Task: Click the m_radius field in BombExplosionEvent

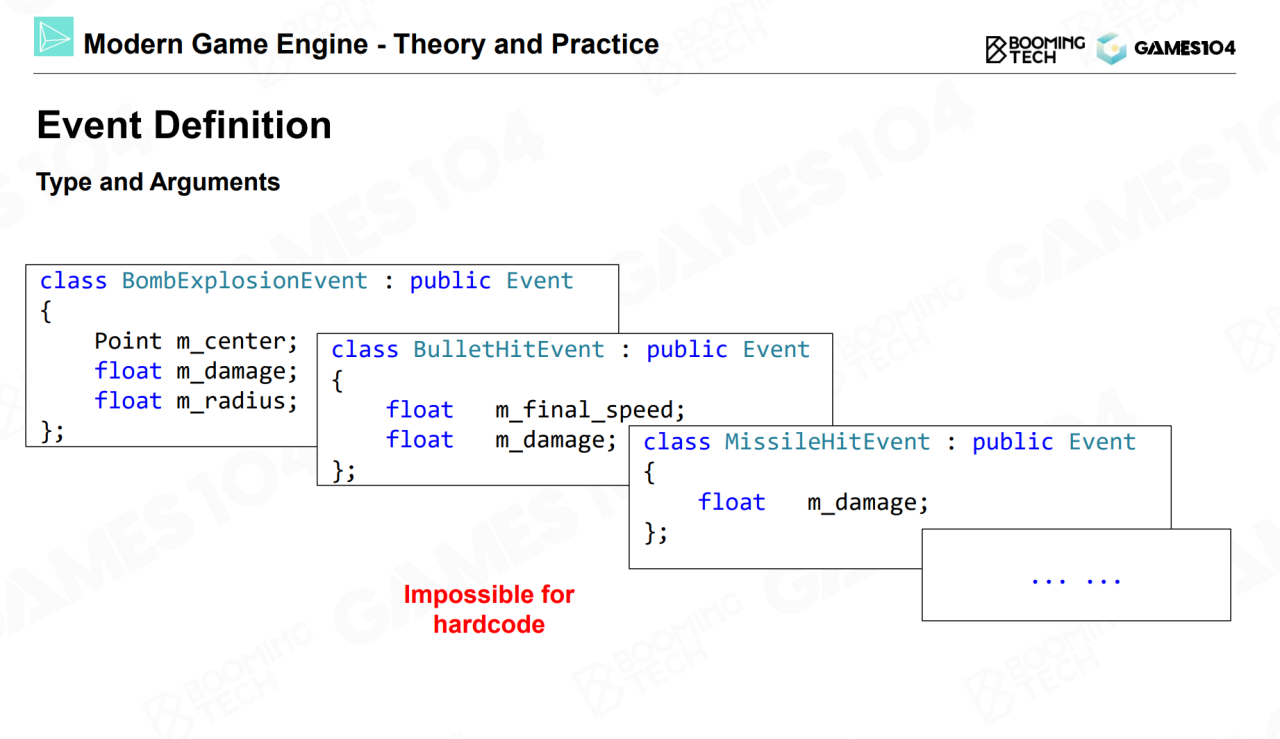Action: (x=237, y=401)
